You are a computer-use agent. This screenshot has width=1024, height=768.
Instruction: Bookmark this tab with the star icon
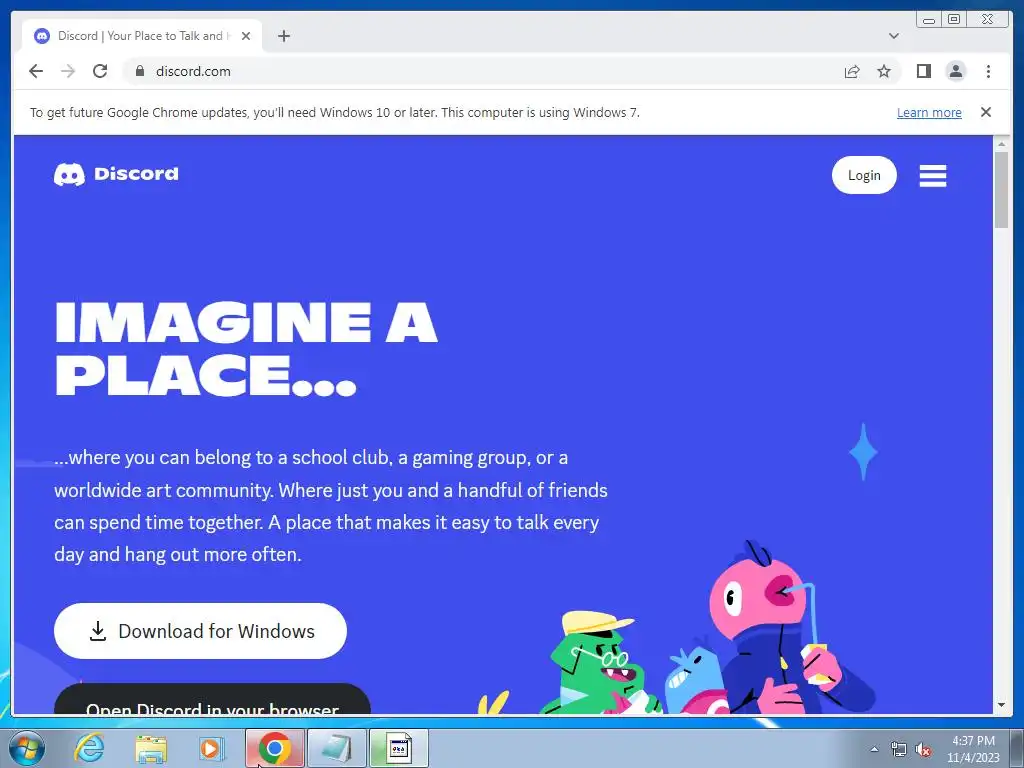[884, 71]
